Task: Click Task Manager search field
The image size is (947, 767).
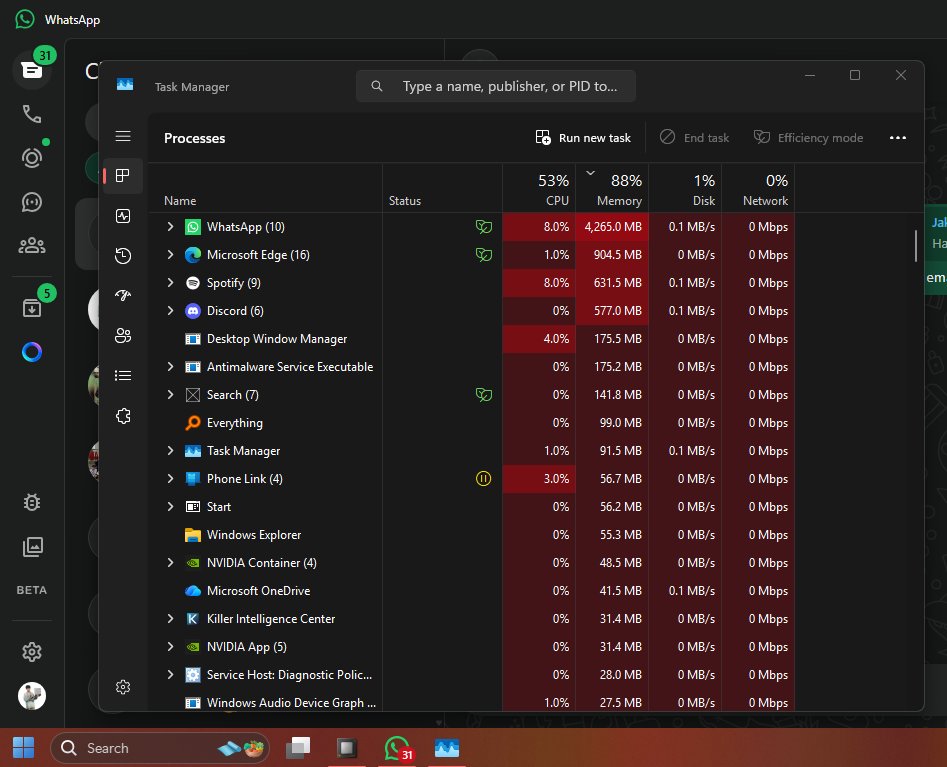Action: 496,86
